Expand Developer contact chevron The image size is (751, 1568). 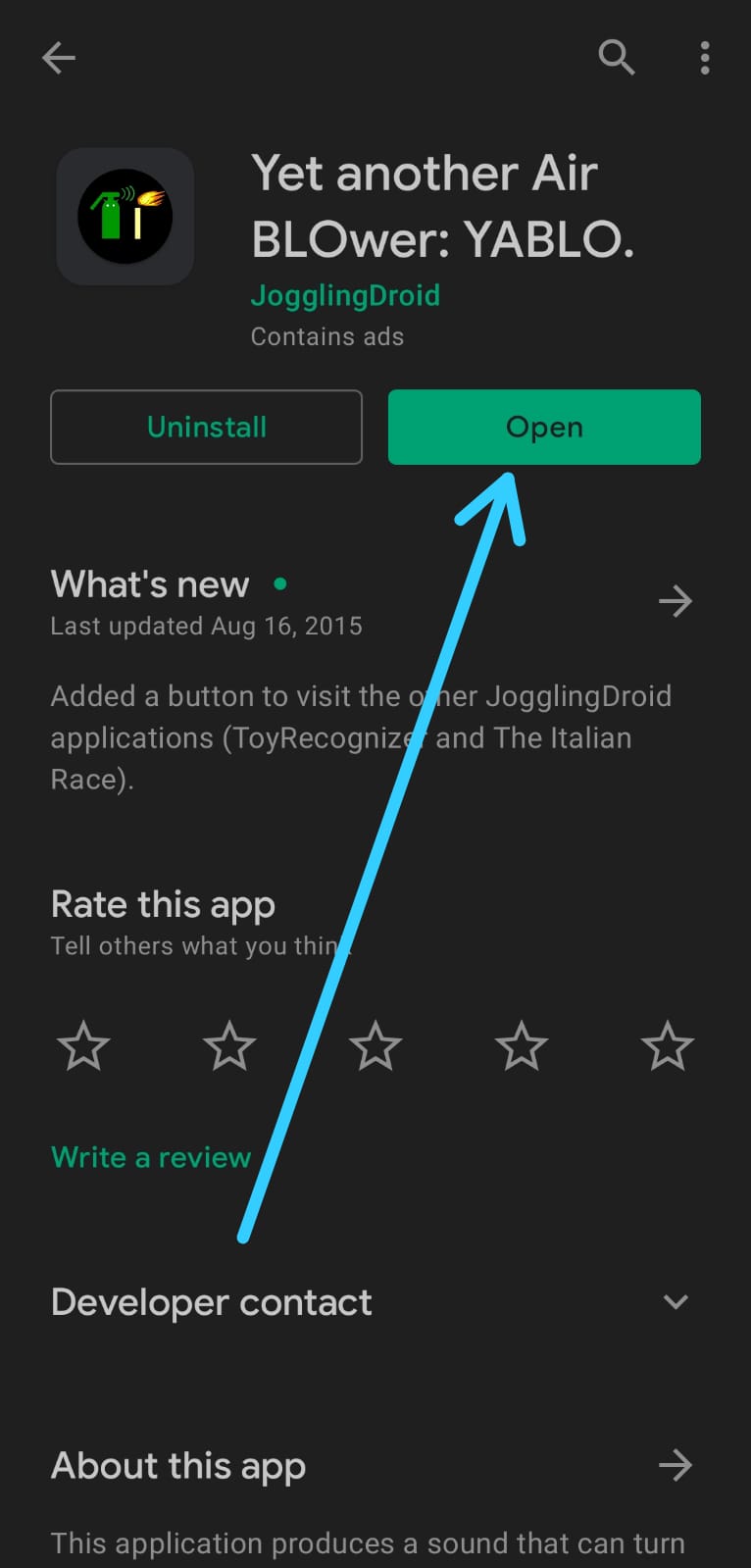click(x=676, y=1302)
